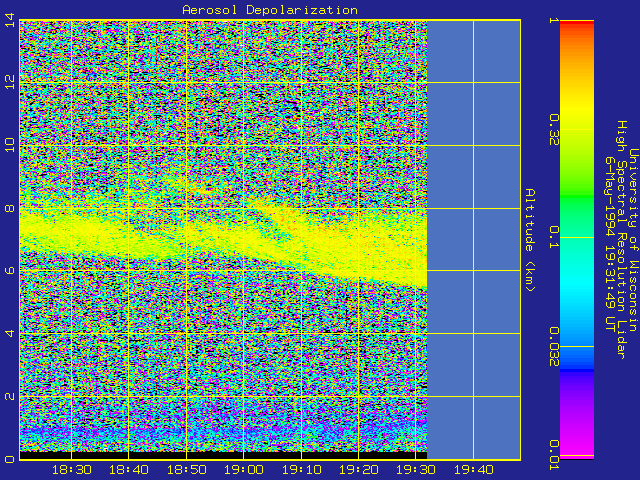Click the 18:30 time axis label
Viewport: 640px width, 480px height.
click(71, 470)
